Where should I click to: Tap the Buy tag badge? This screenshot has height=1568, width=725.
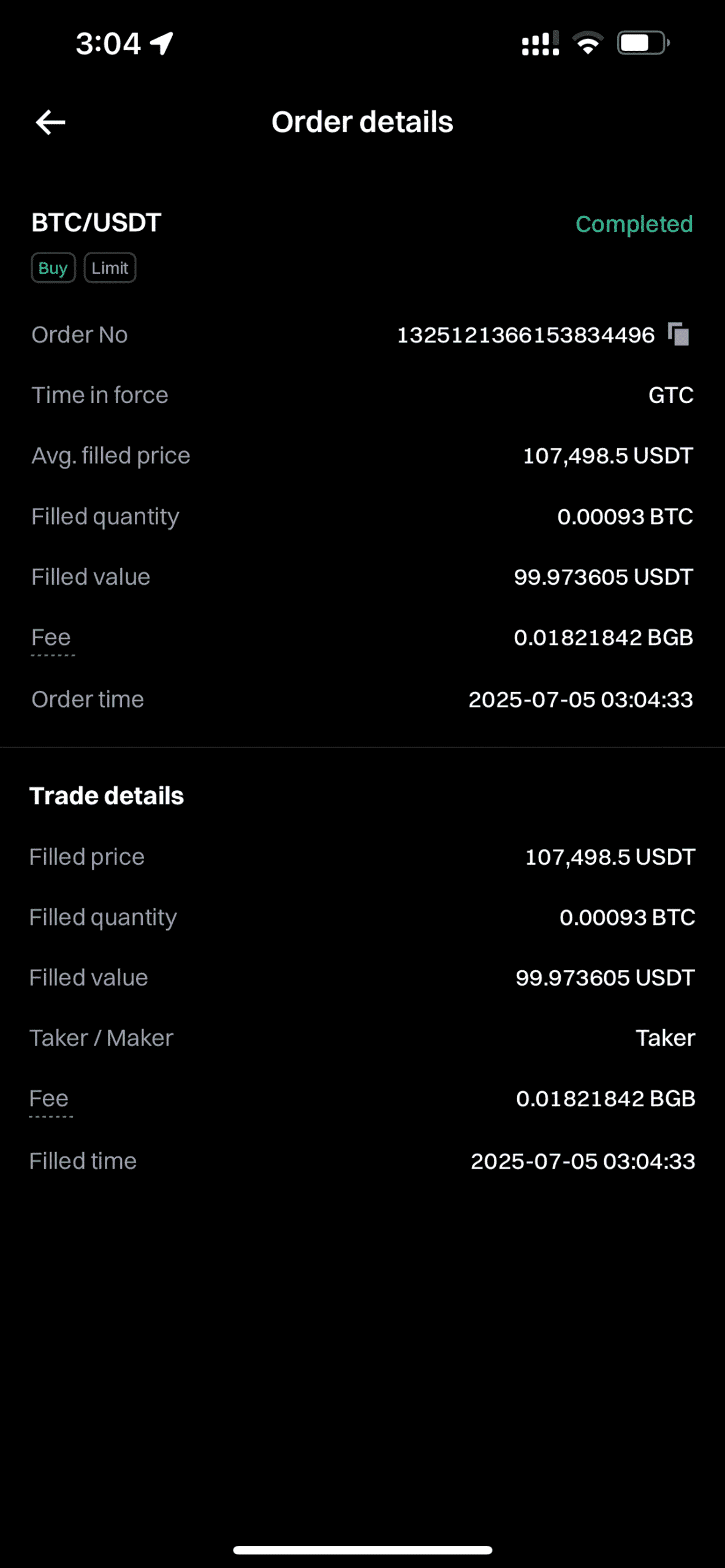[53, 268]
